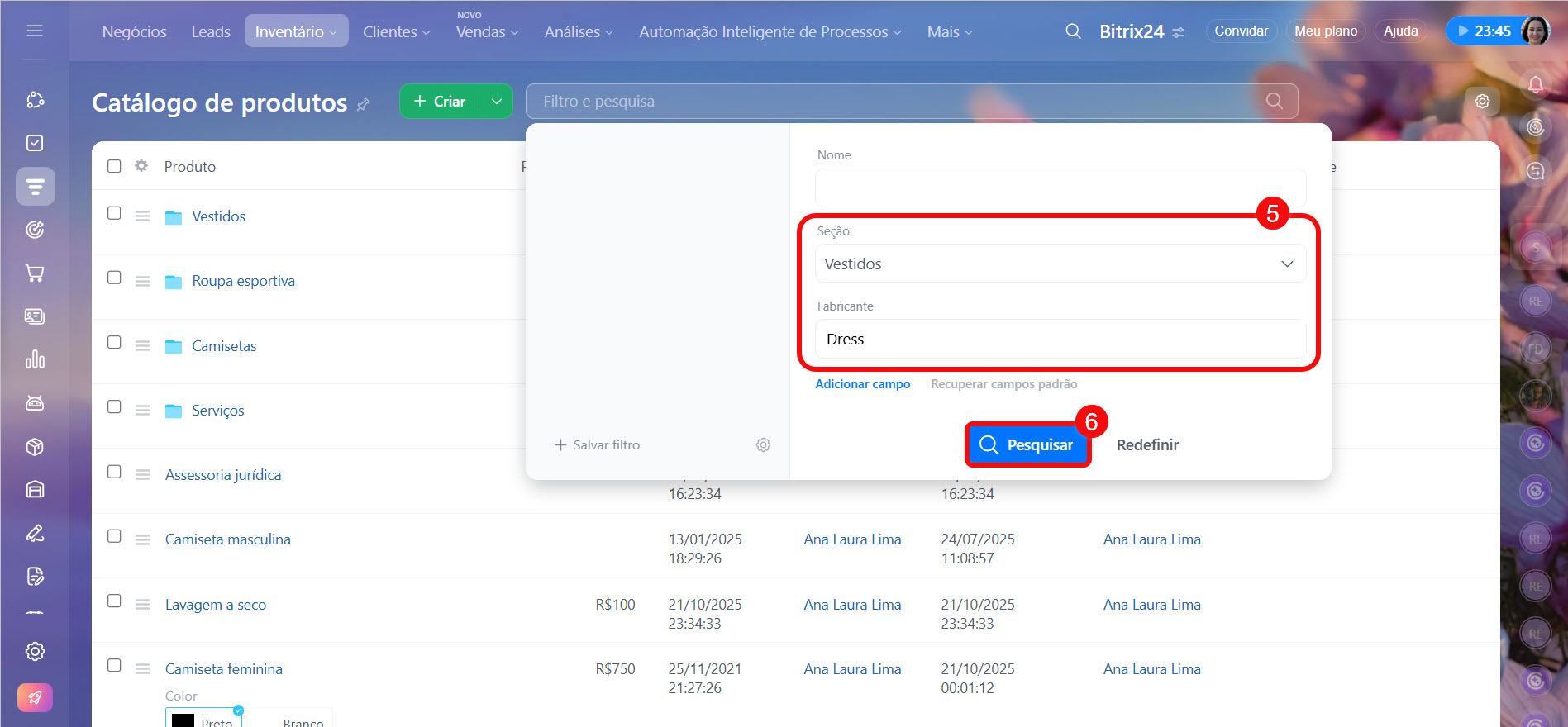Click the Pesquisar button

pyautogui.click(x=1027, y=445)
